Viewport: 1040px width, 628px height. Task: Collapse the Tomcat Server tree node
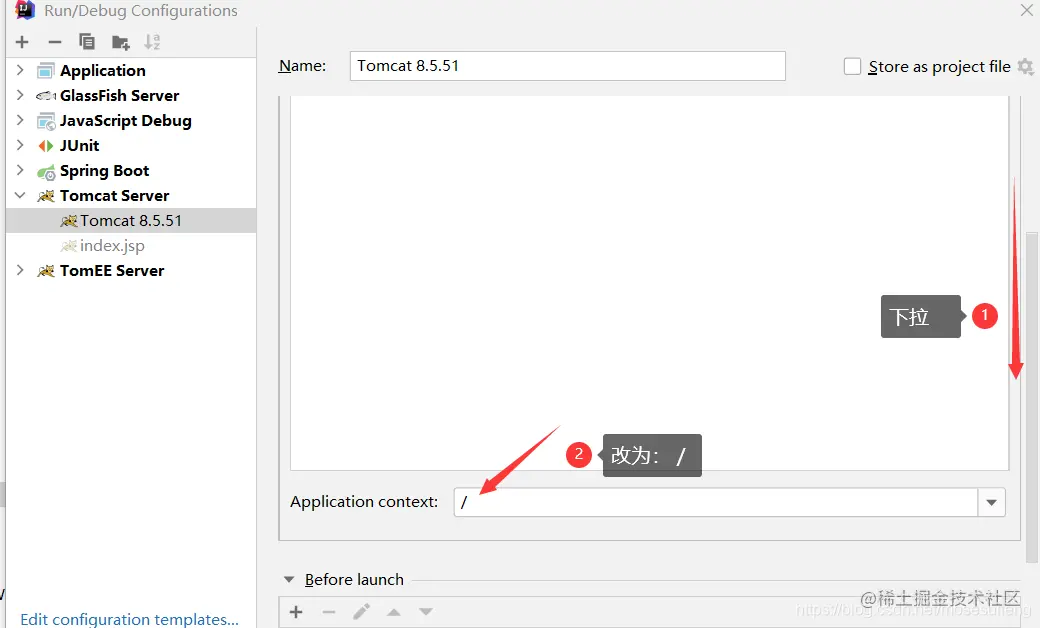19,195
